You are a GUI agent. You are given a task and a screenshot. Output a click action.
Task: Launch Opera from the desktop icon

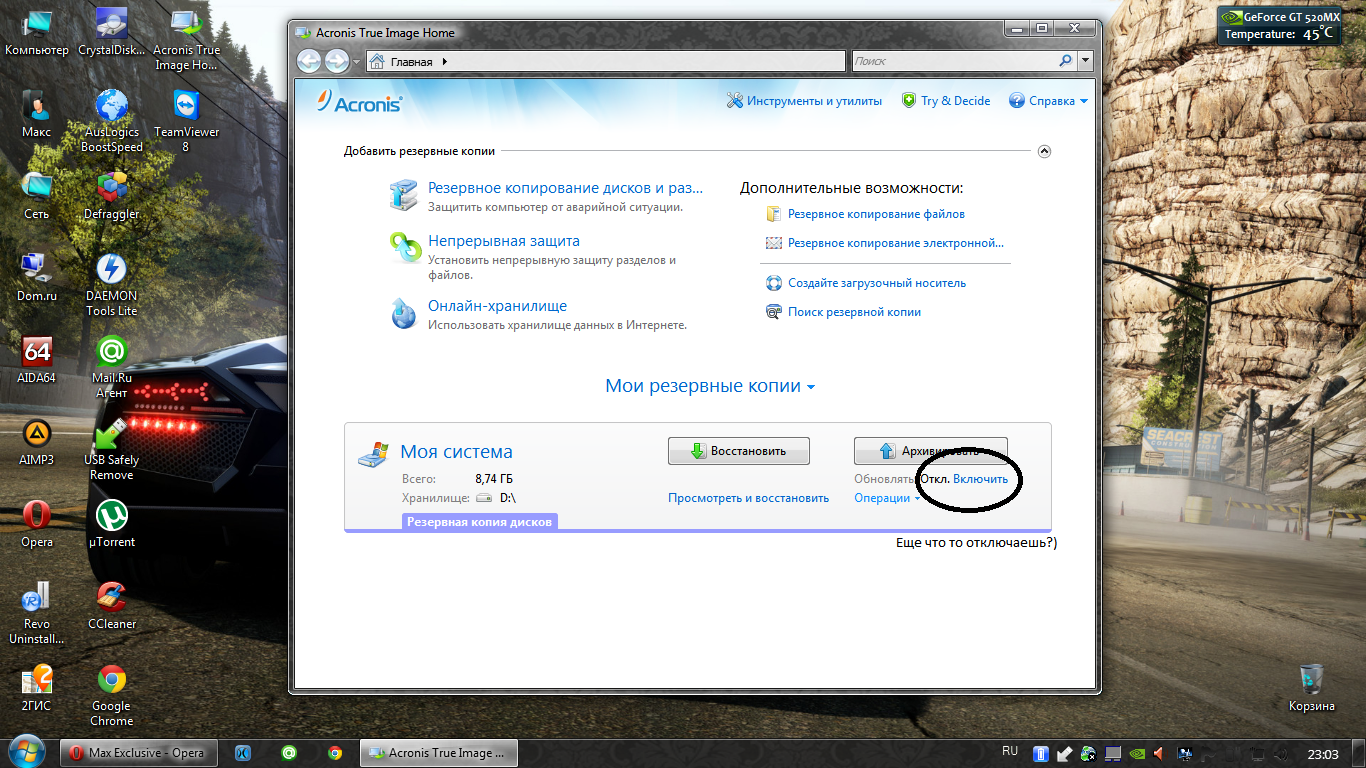click(x=37, y=524)
